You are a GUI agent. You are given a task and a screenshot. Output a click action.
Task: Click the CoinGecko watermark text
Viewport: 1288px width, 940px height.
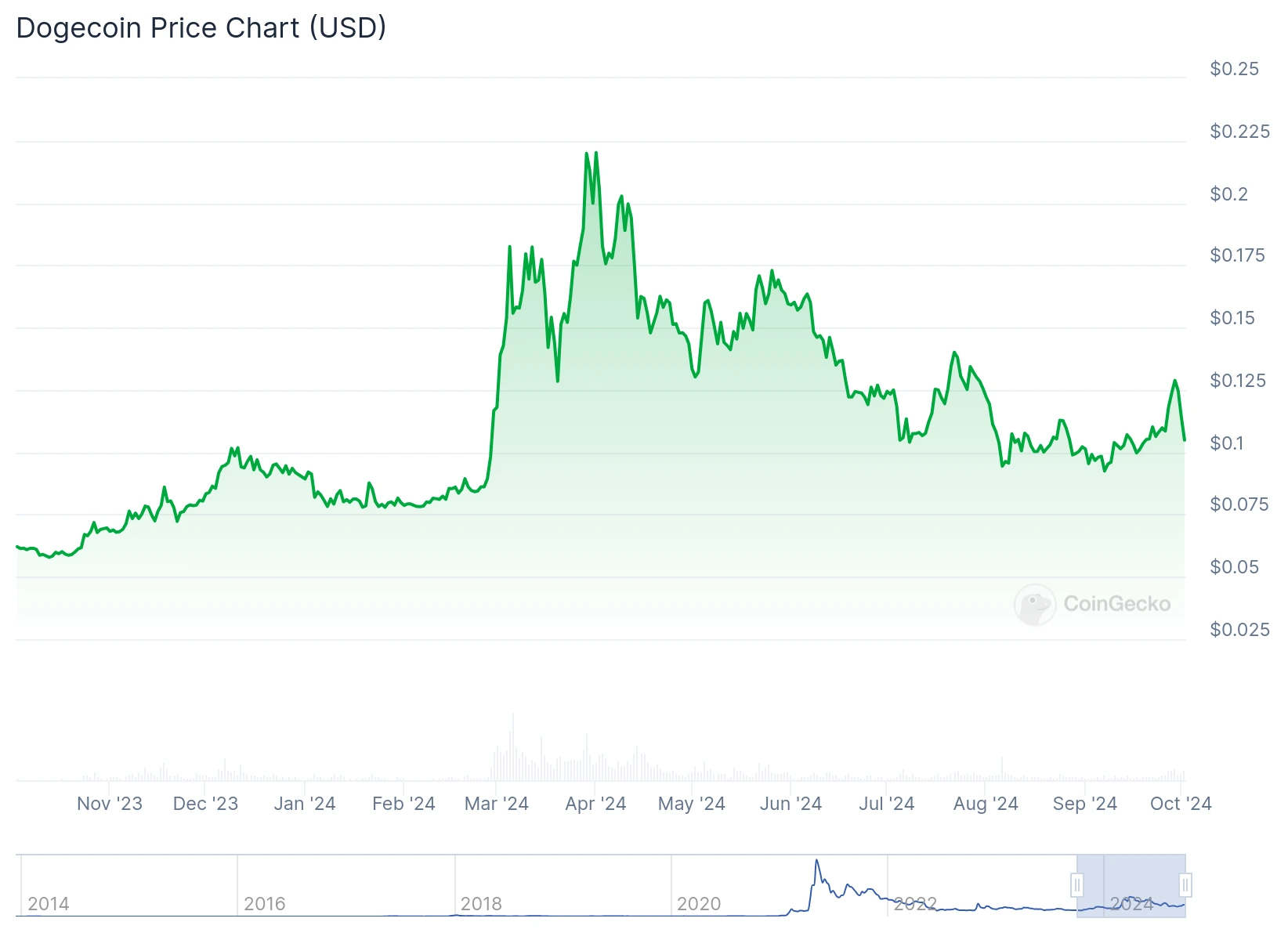[1117, 604]
